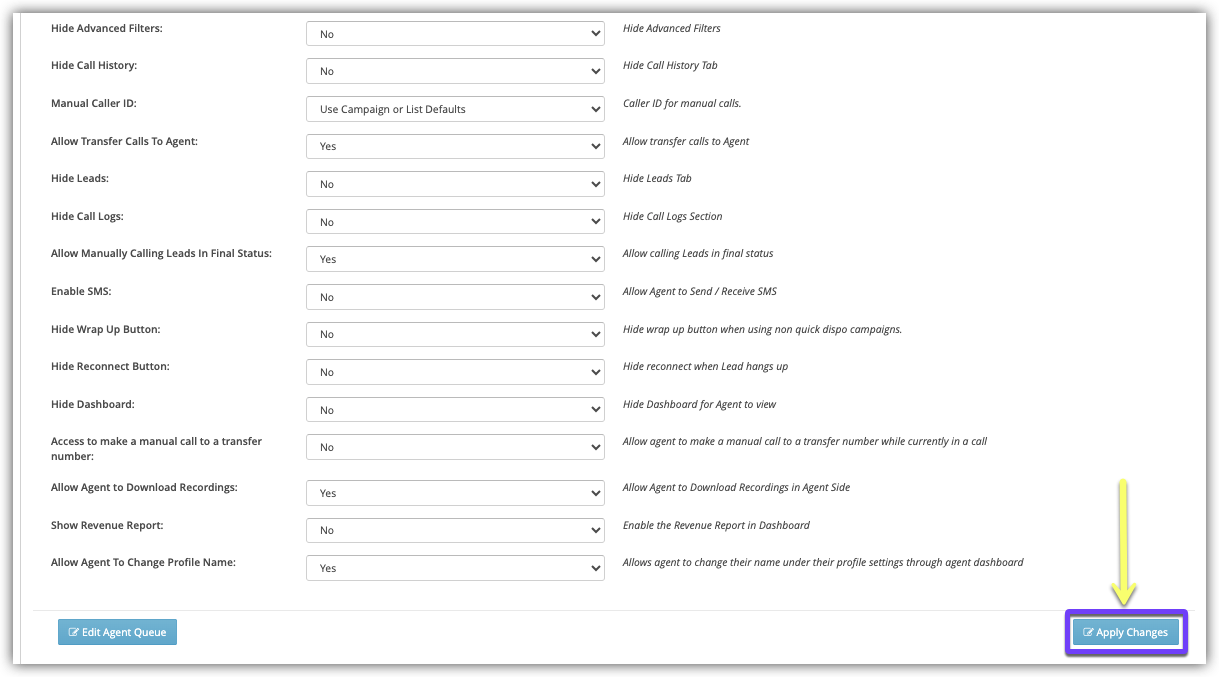Open the Show Revenue Report dropdown
Screen dimensions: 1219x677
pyautogui.click(x=455, y=530)
